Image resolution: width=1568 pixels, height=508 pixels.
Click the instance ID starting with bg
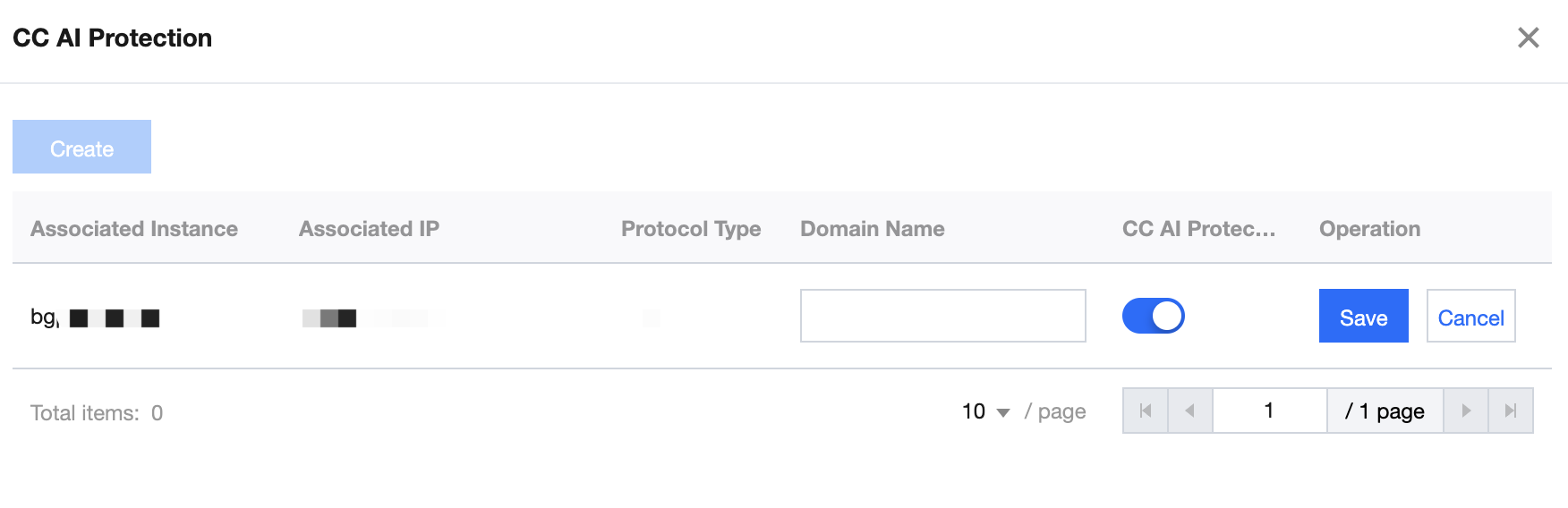(95, 317)
